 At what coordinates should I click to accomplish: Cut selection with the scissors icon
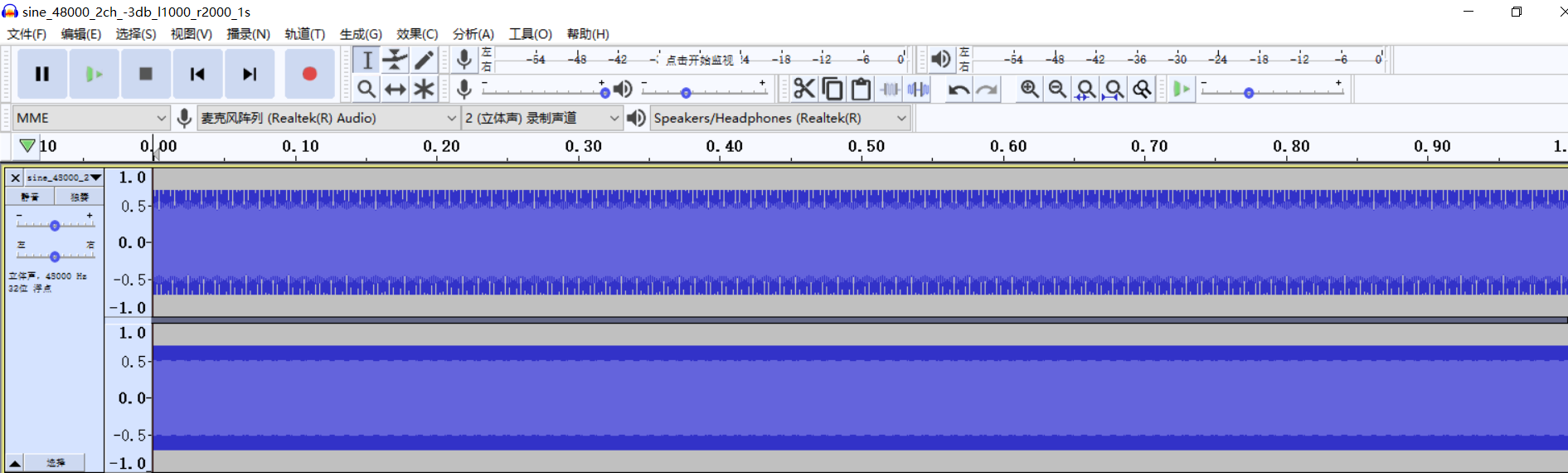tap(803, 89)
